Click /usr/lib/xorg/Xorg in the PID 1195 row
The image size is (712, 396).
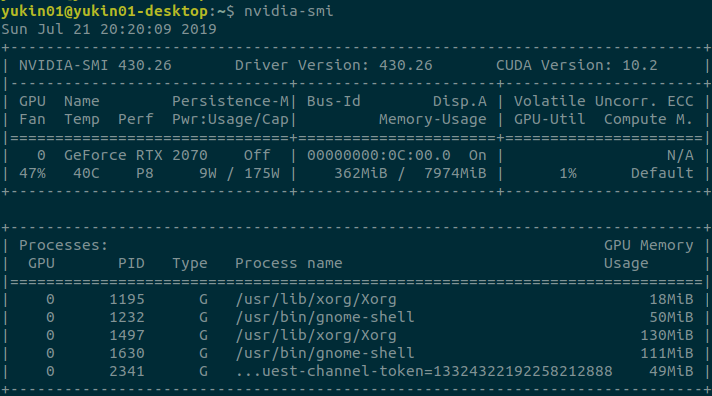[x=316, y=299]
